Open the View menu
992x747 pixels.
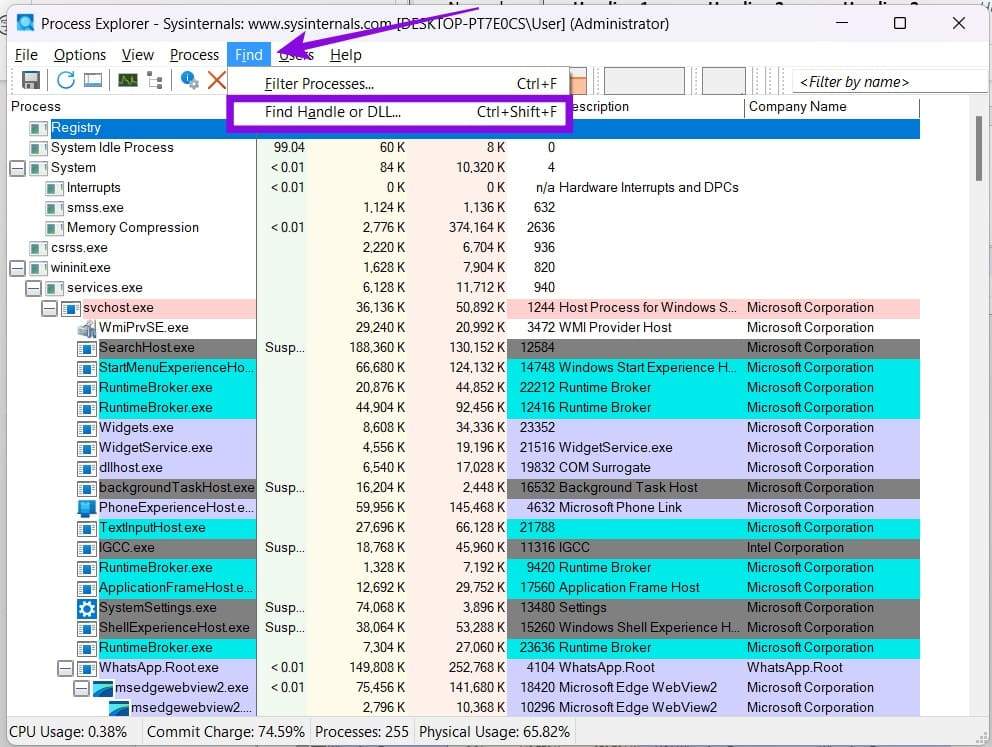(x=137, y=55)
